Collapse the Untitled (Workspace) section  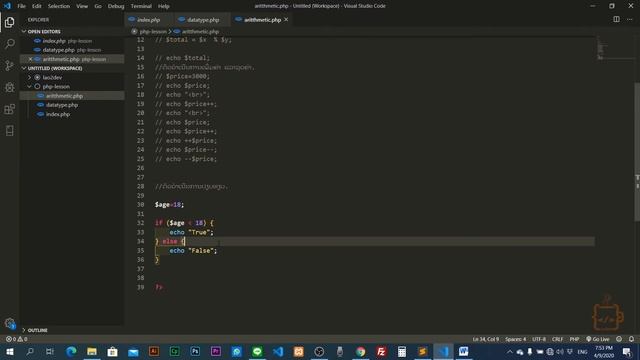(x=55, y=68)
